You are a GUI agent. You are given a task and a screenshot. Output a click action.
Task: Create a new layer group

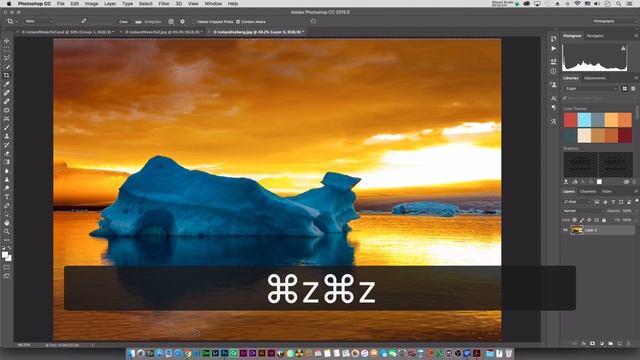[611, 344]
